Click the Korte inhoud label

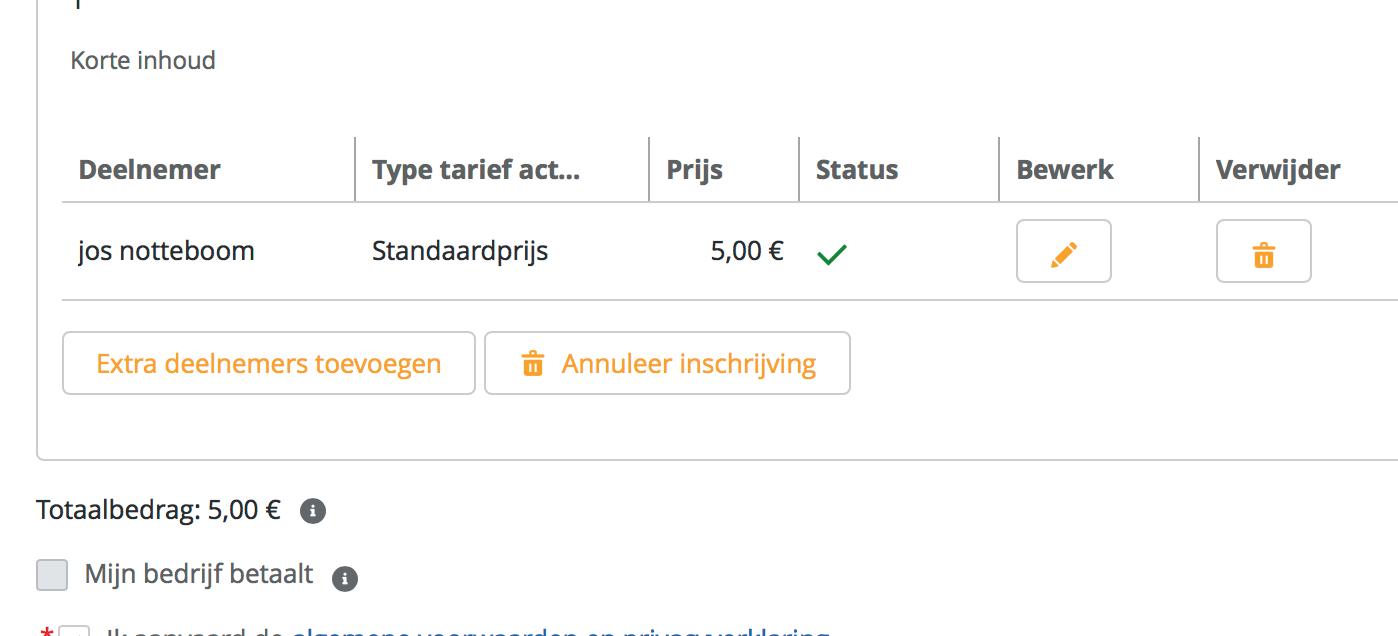pyautogui.click(x=143, y=60)
